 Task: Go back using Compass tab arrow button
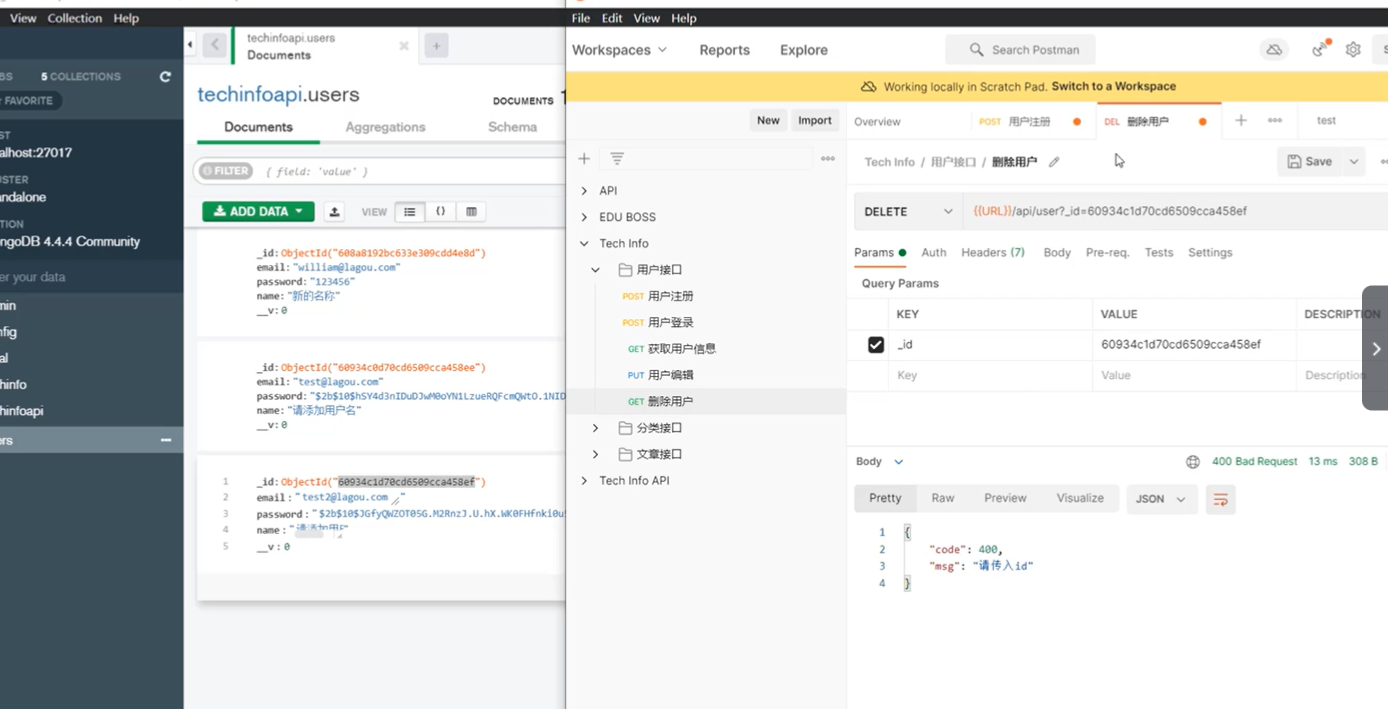pyautogui.click(x=214, y=45)
